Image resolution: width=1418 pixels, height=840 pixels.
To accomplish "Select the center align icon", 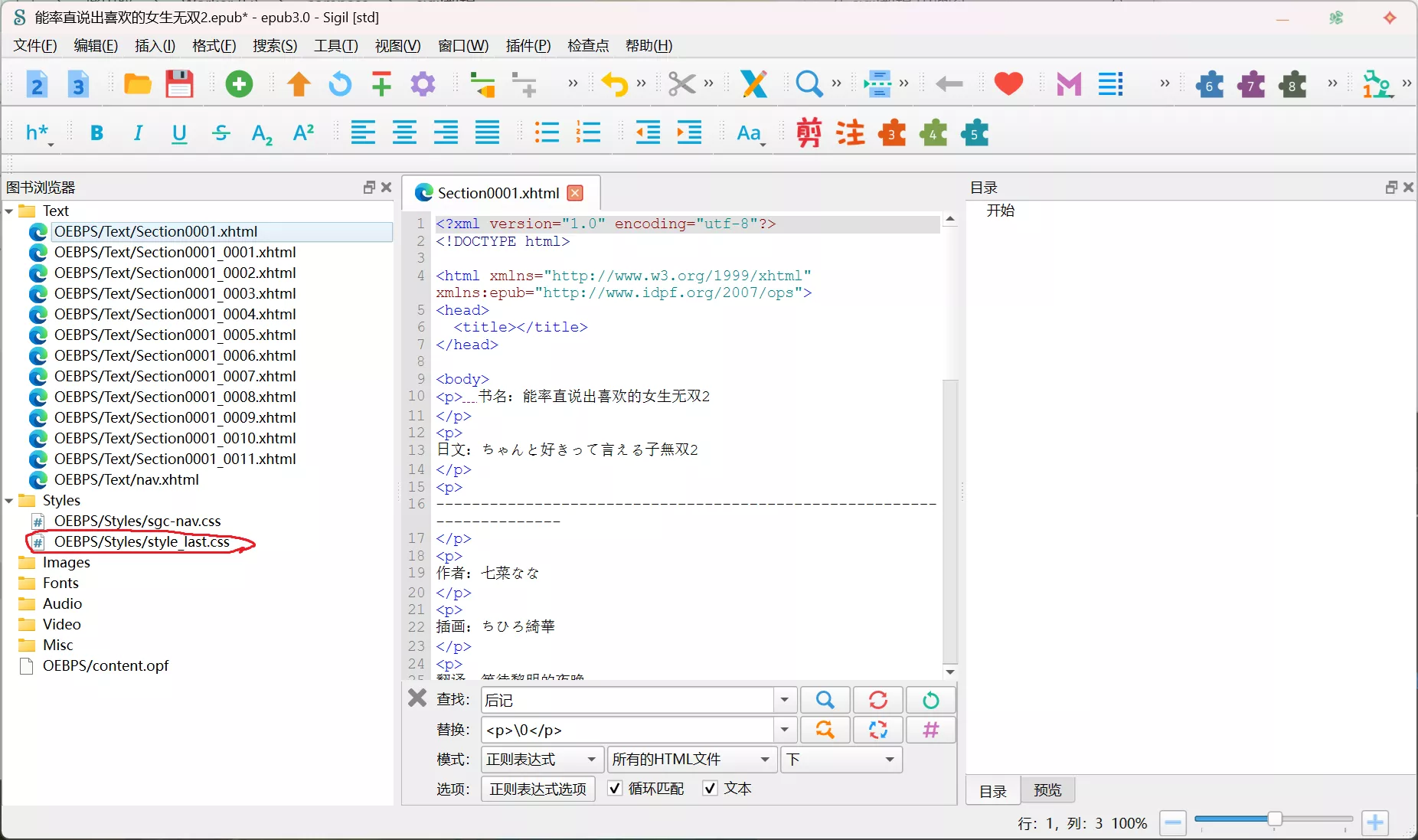I will pyautogui.click(x=404, y=133).
